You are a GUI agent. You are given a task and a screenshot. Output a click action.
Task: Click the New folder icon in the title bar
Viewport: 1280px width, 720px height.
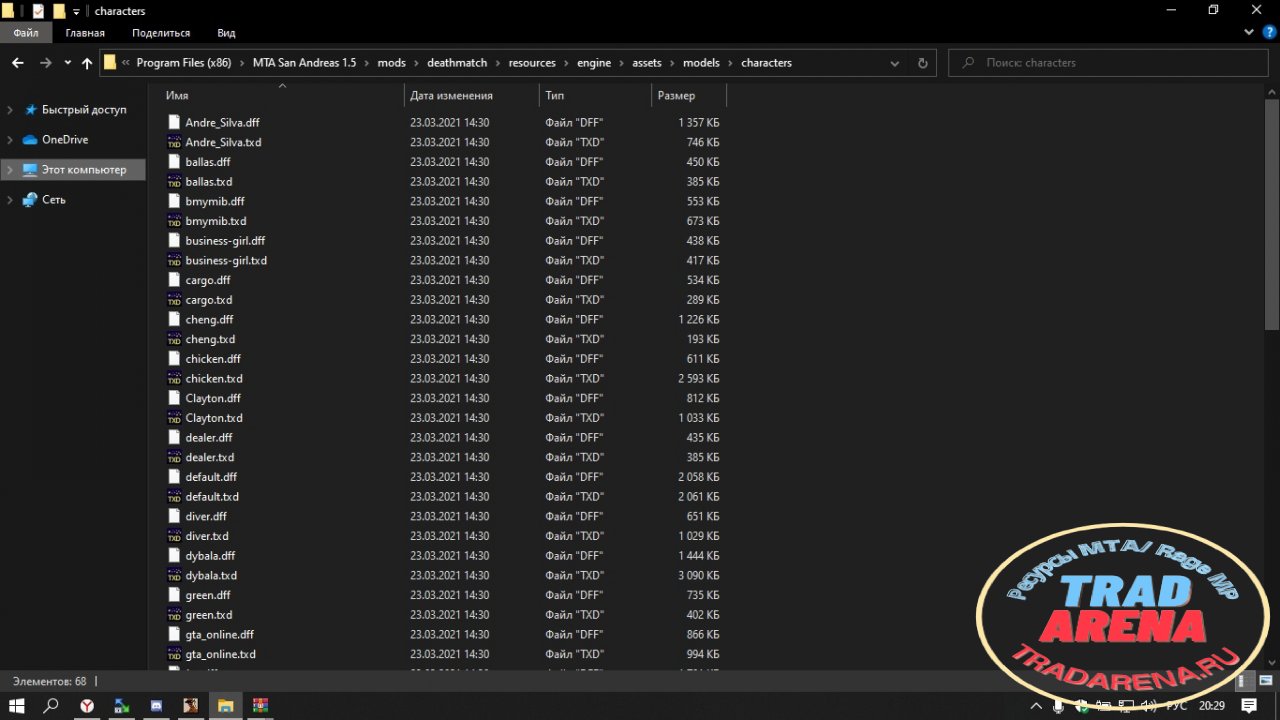(59, 11)
